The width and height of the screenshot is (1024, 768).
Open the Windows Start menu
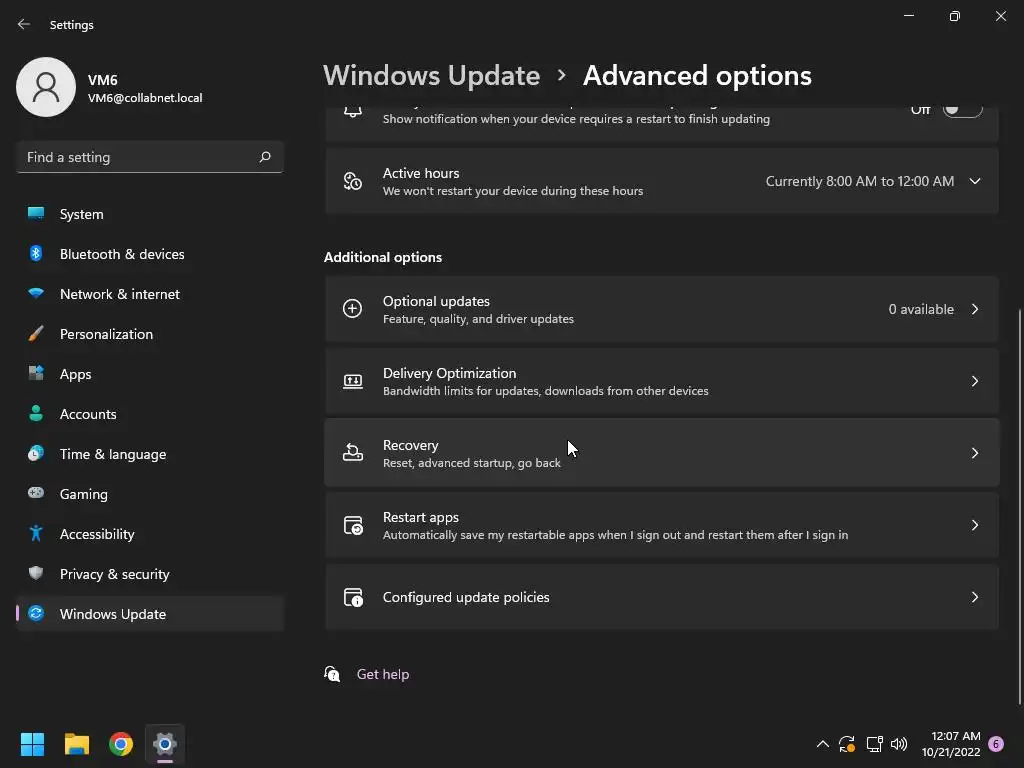tap(32, 744)
